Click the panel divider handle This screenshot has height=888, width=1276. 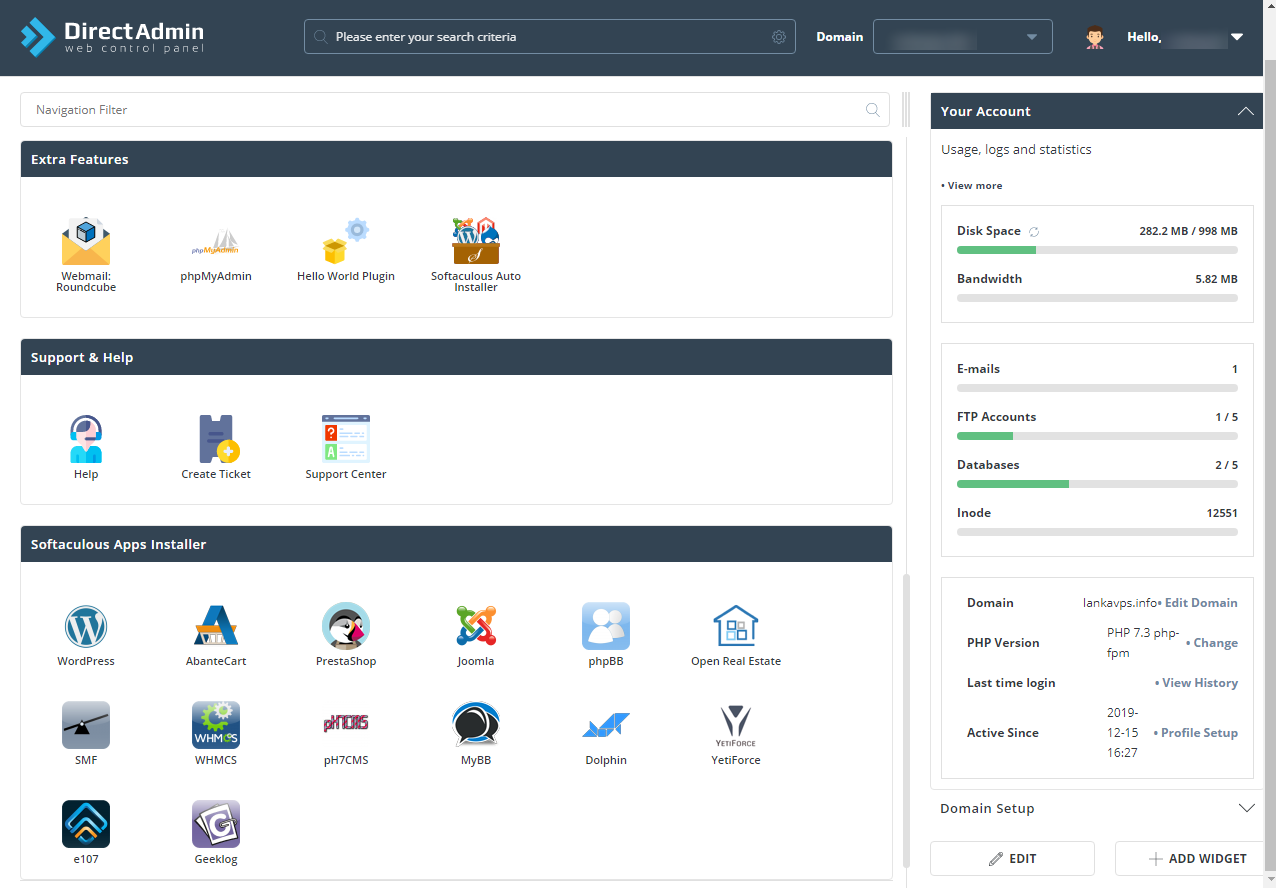point(906,110)
